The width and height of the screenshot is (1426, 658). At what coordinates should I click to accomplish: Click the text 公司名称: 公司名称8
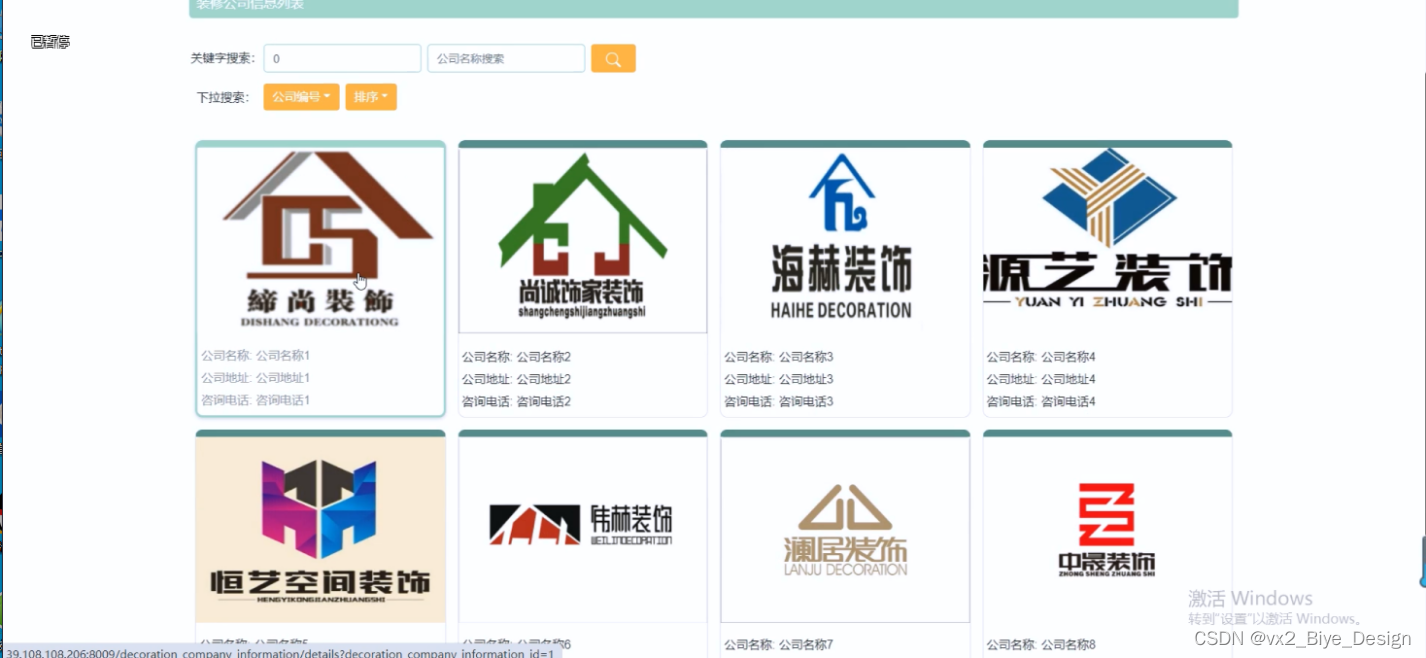tap(1041, 644)
